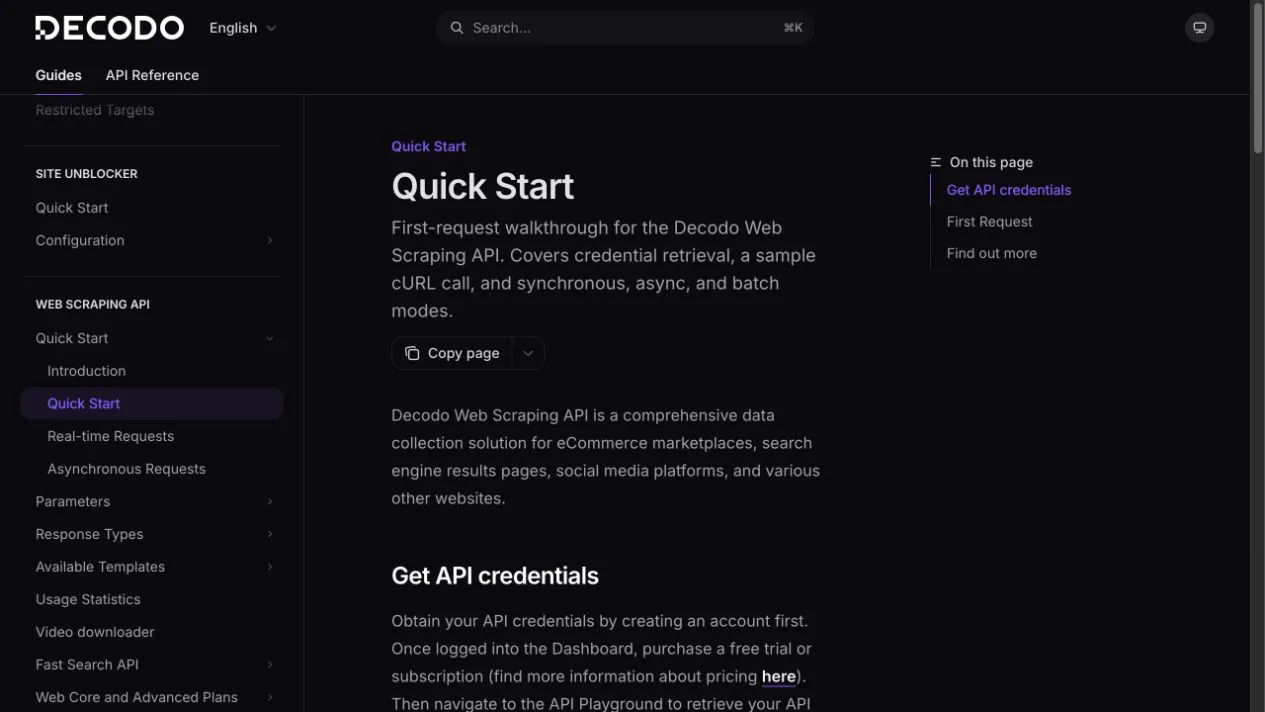The height and width of the screenshot is (712, 1265).
Task: Open Video downloader page
Action: [95, 632]
